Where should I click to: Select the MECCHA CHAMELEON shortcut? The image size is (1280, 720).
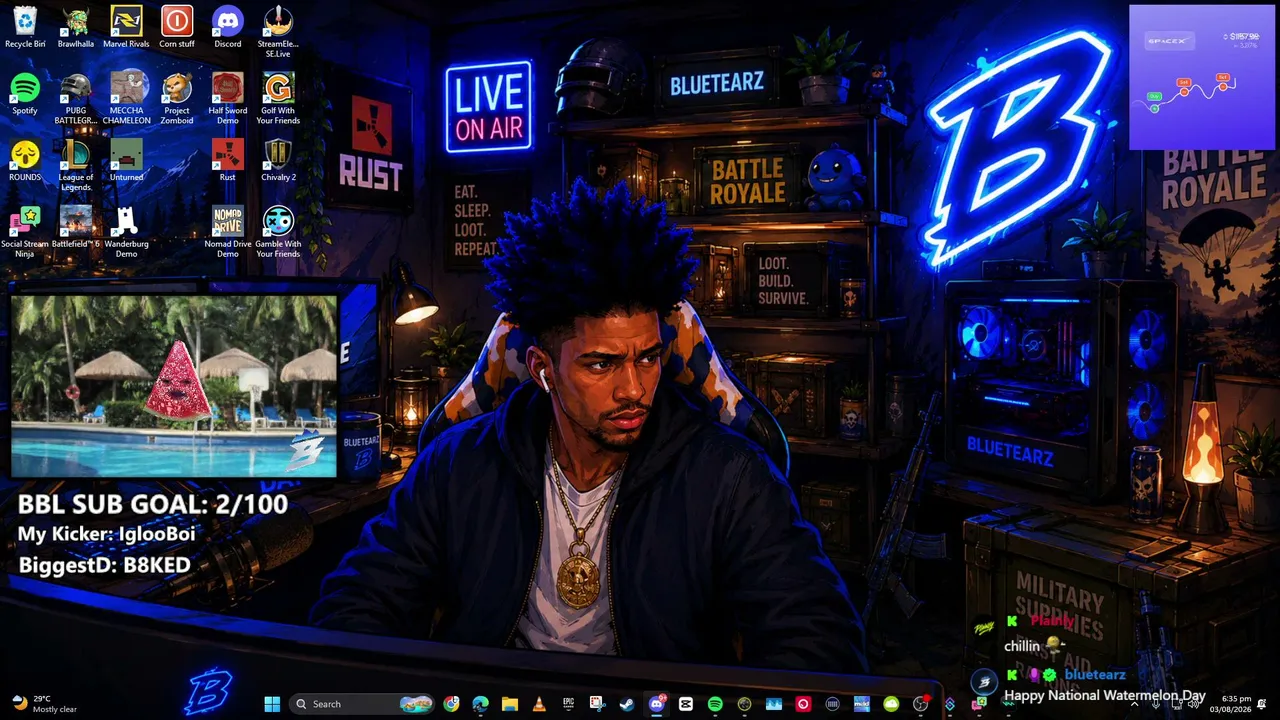[126, 98]
